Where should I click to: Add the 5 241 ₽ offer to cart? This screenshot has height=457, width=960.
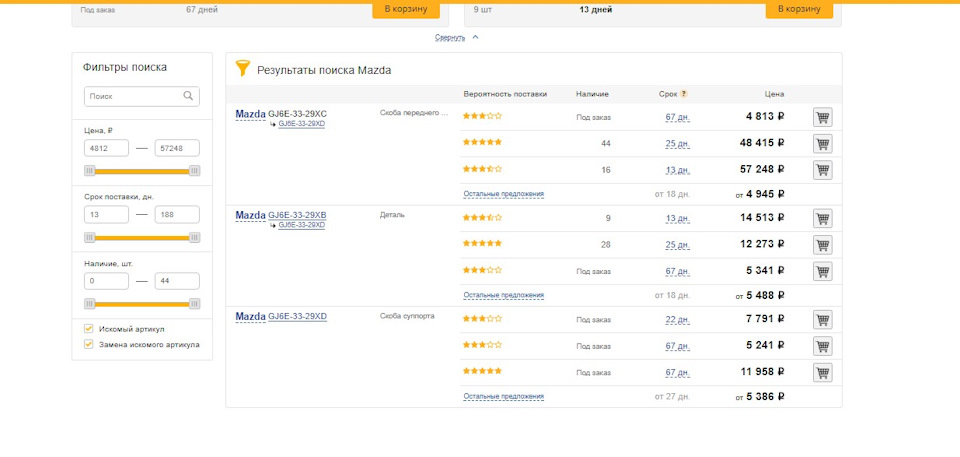823,346
